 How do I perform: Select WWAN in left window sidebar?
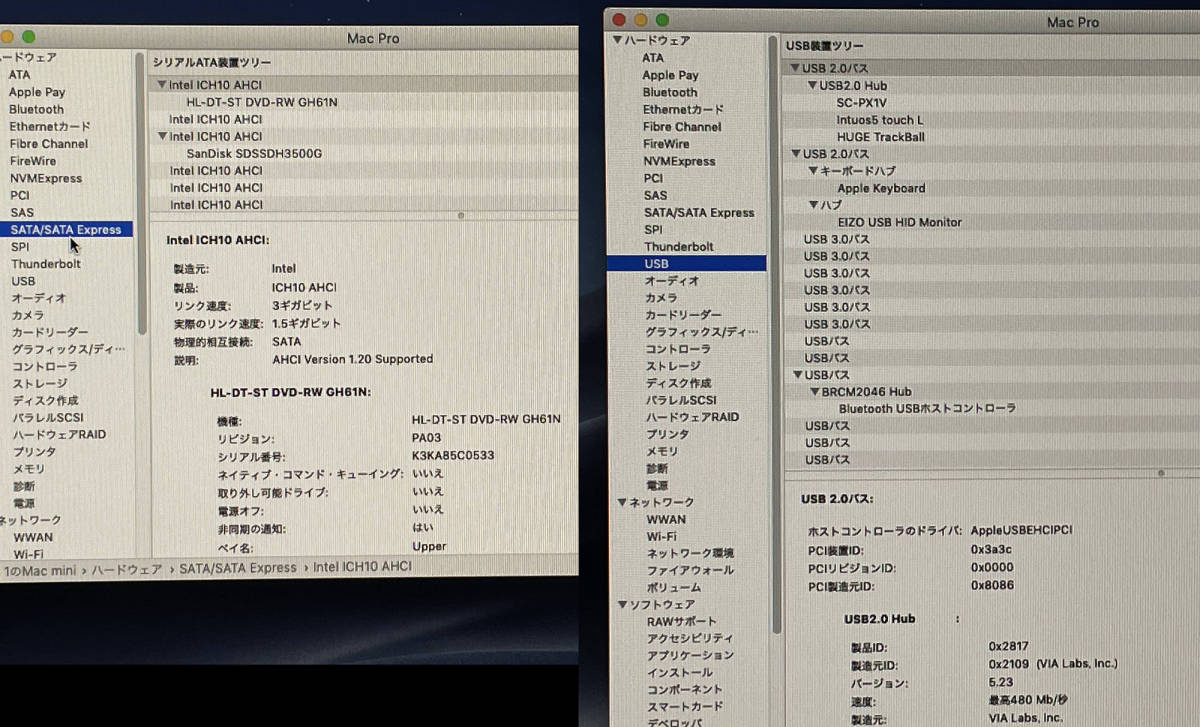point(33,537)
